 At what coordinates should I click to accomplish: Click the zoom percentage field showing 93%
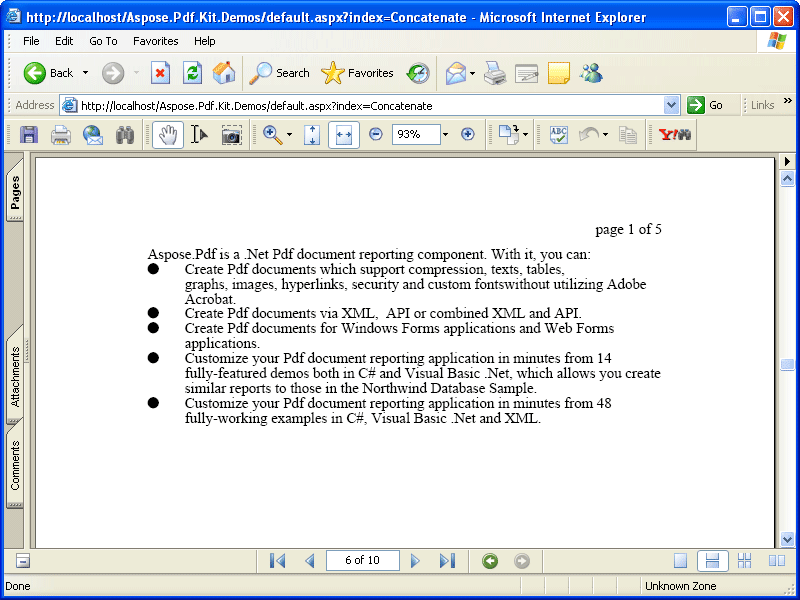416,134
